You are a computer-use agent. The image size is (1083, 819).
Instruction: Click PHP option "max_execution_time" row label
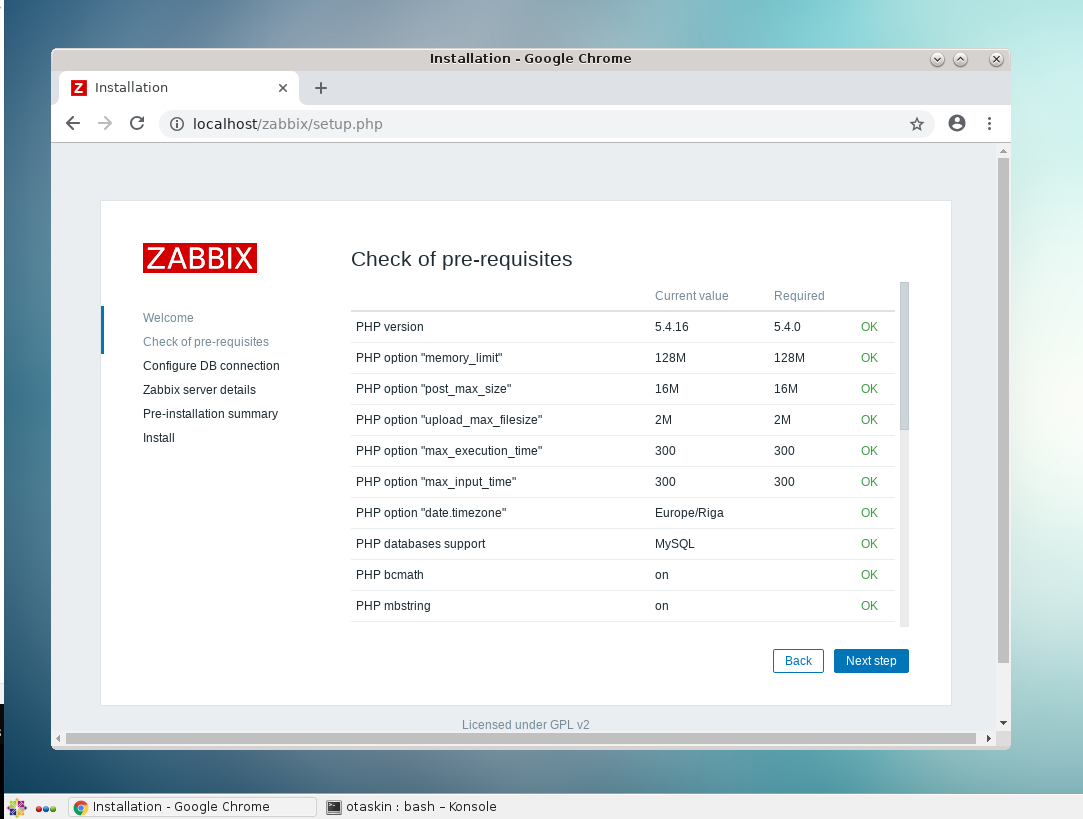(x=449, y=451)
